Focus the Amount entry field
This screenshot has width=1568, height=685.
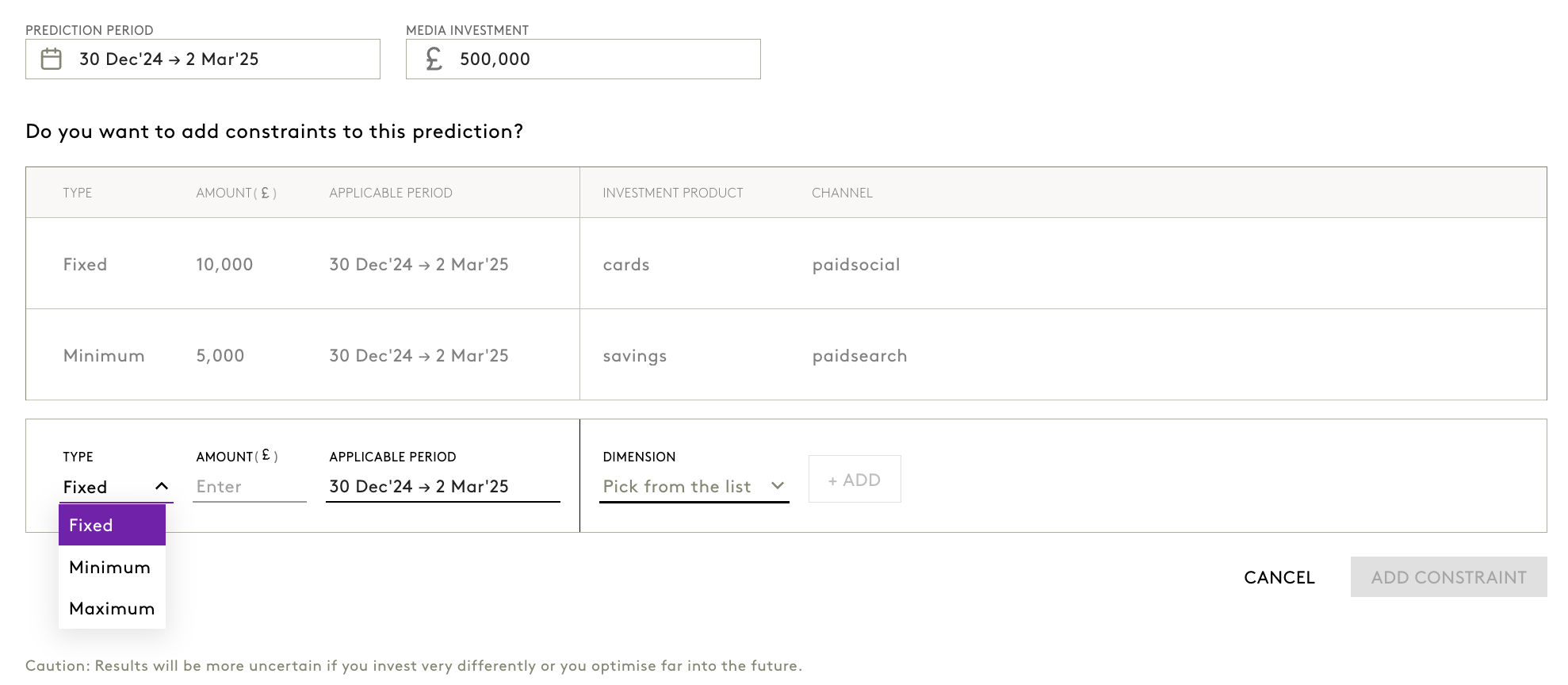point(248,487)
